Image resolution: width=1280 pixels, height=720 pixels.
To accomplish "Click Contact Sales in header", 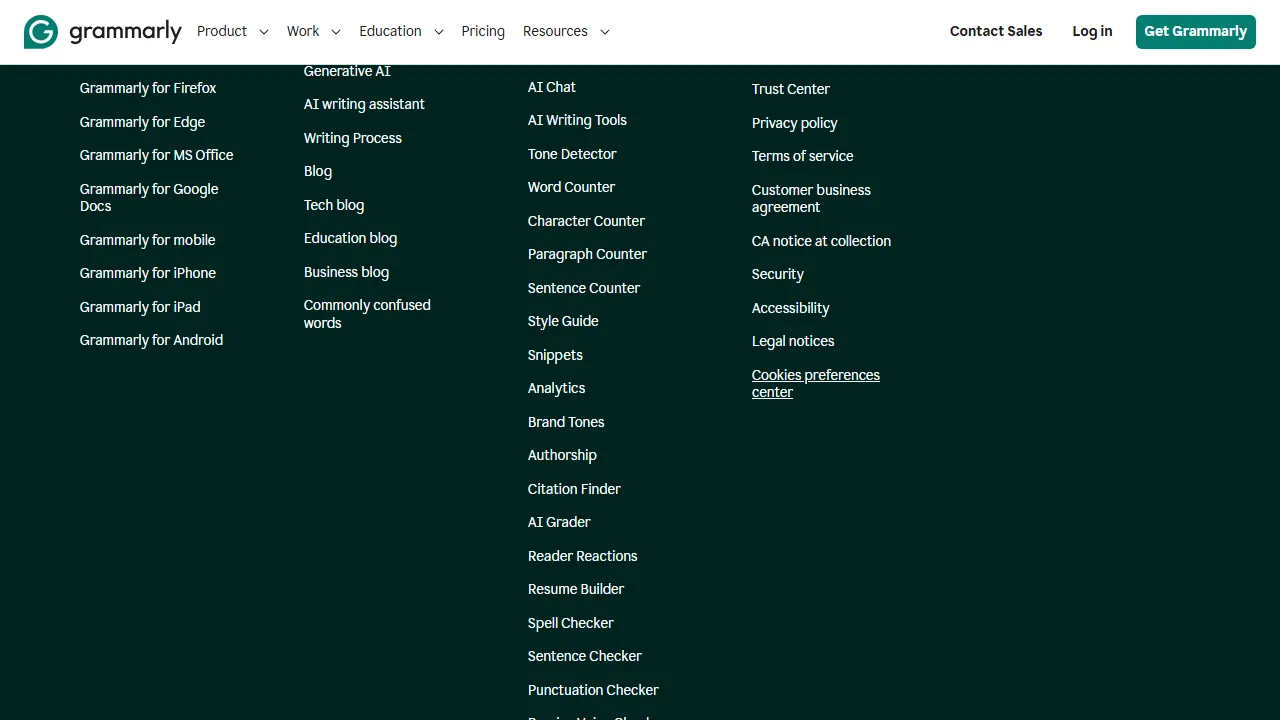I will click(996, 31).
